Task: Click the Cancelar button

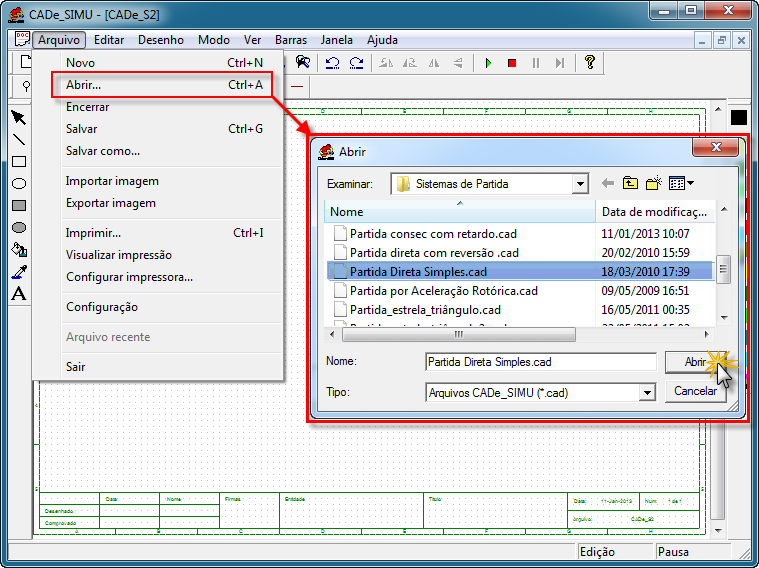Action: click(x=696, y=391)
